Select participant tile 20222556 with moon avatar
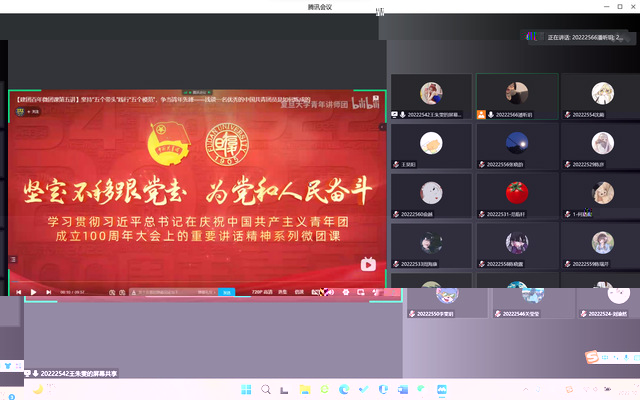640x400 pixels. [517, 146]
